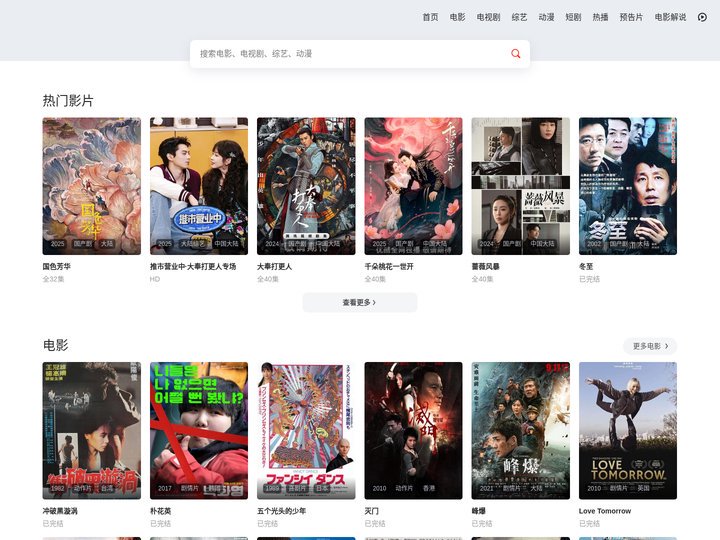This screenshot has width=720, height=540.
Task: Click the 蔷薇风暴 title link
Action: click(485, 266)
